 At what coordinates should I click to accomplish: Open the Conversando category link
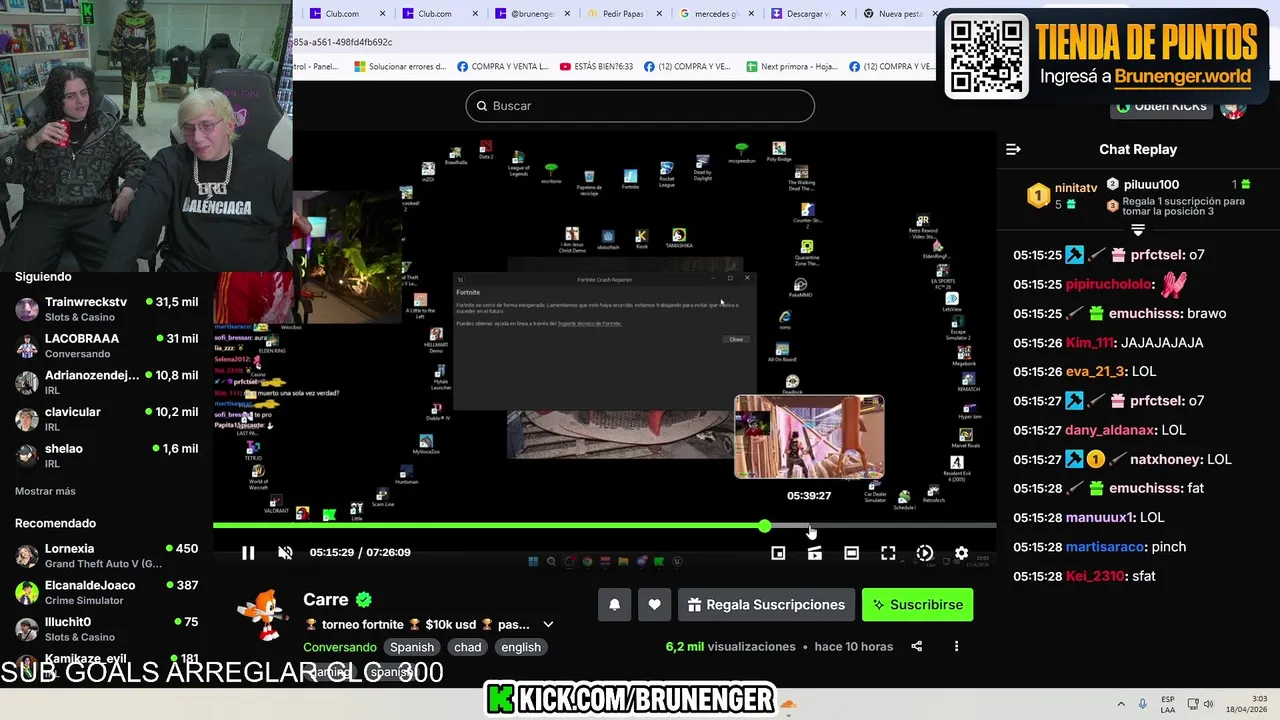click(340, 647)
